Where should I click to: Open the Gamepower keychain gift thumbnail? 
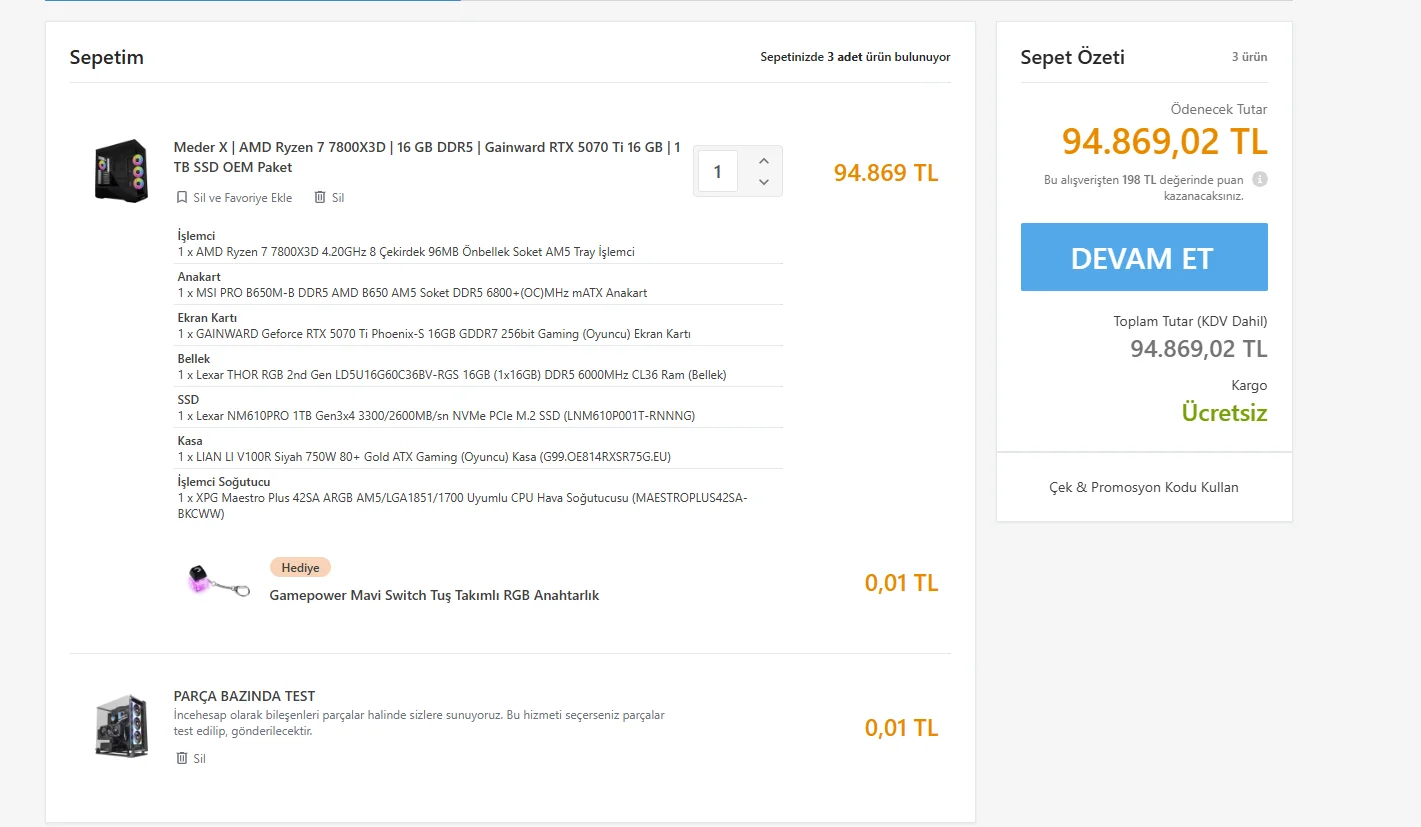(218, 581)
